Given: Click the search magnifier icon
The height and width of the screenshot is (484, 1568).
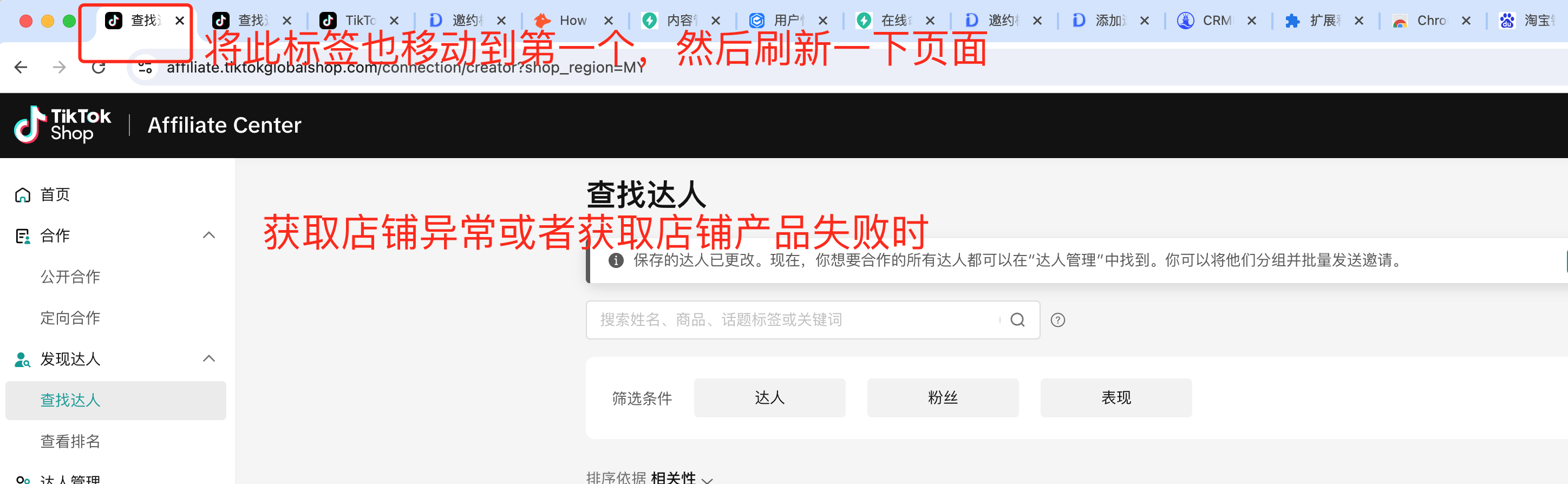Looking at the screenshot, I should (1018, 319).
